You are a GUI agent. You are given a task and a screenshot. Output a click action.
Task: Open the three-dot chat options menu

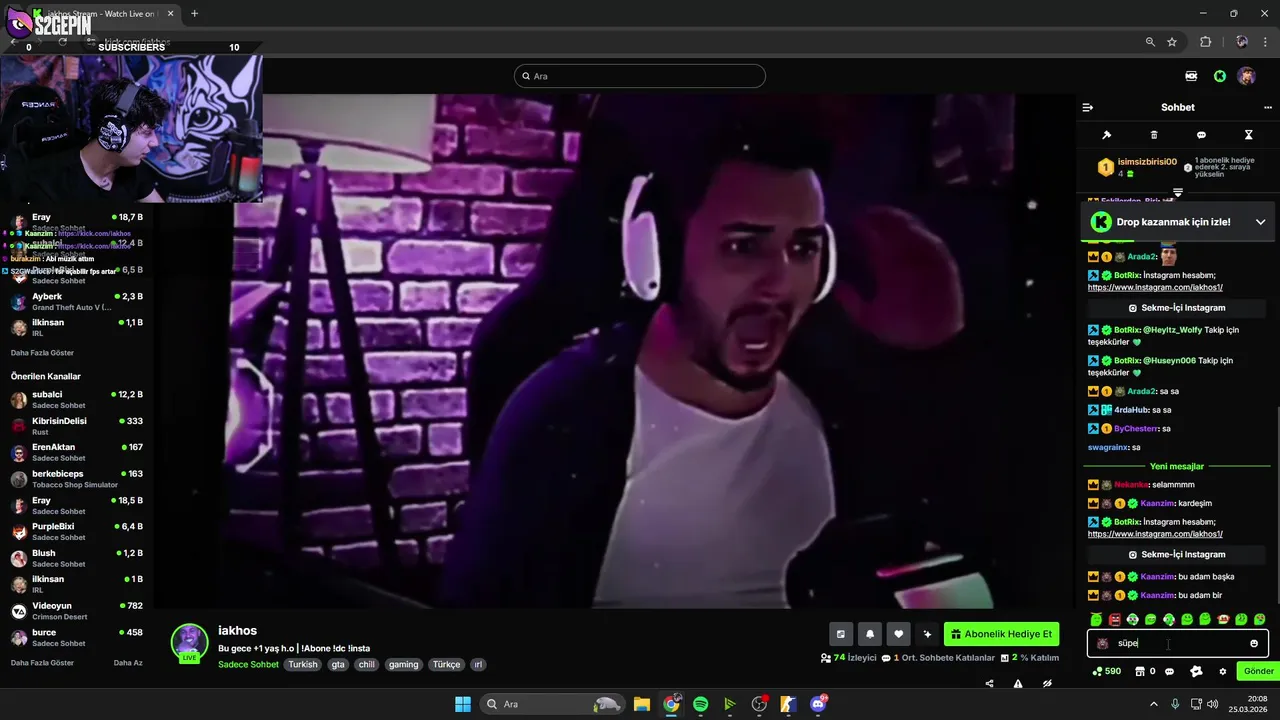[1268, 107]
